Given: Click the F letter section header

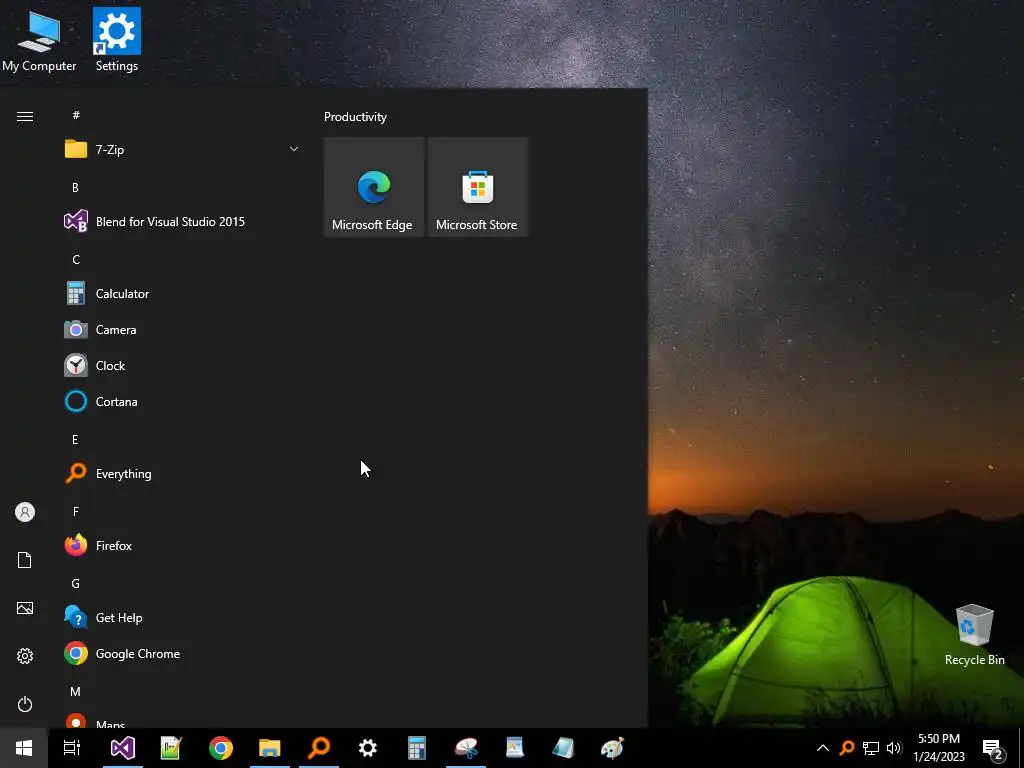Looking at the screenshot, I should [x=75, y=511].
